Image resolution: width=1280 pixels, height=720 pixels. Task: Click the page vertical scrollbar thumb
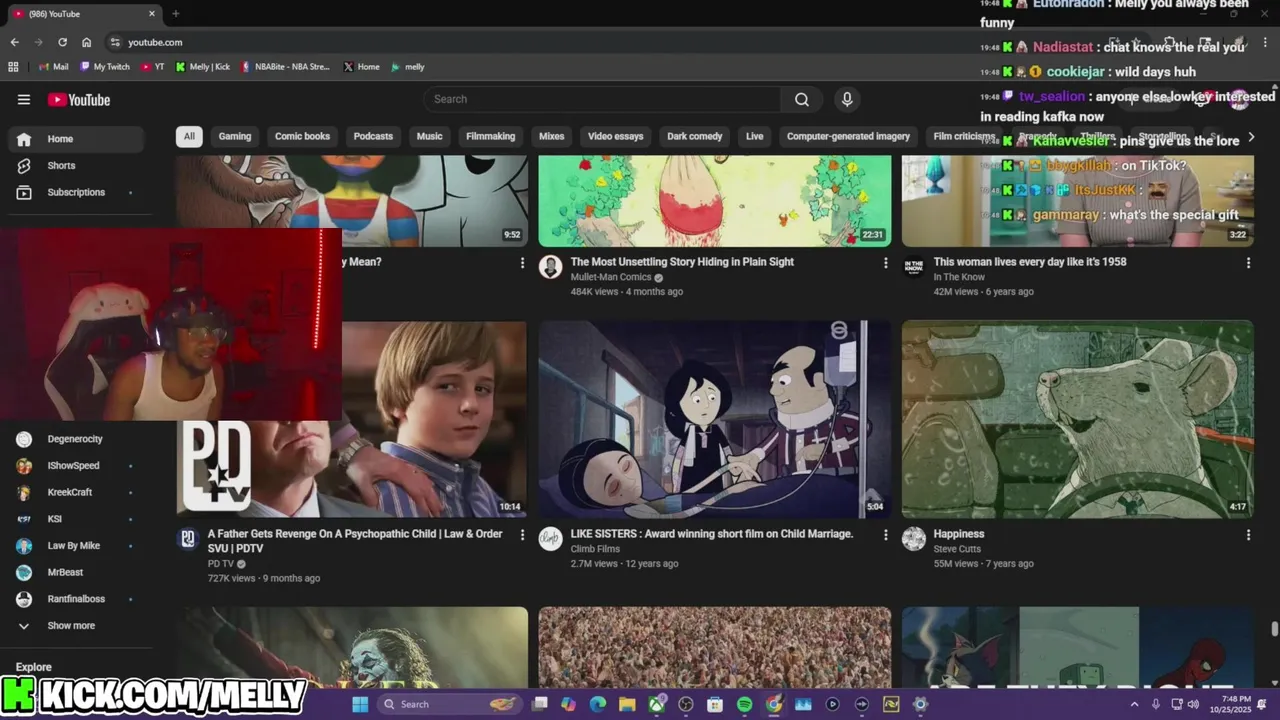coord(1274,628)
